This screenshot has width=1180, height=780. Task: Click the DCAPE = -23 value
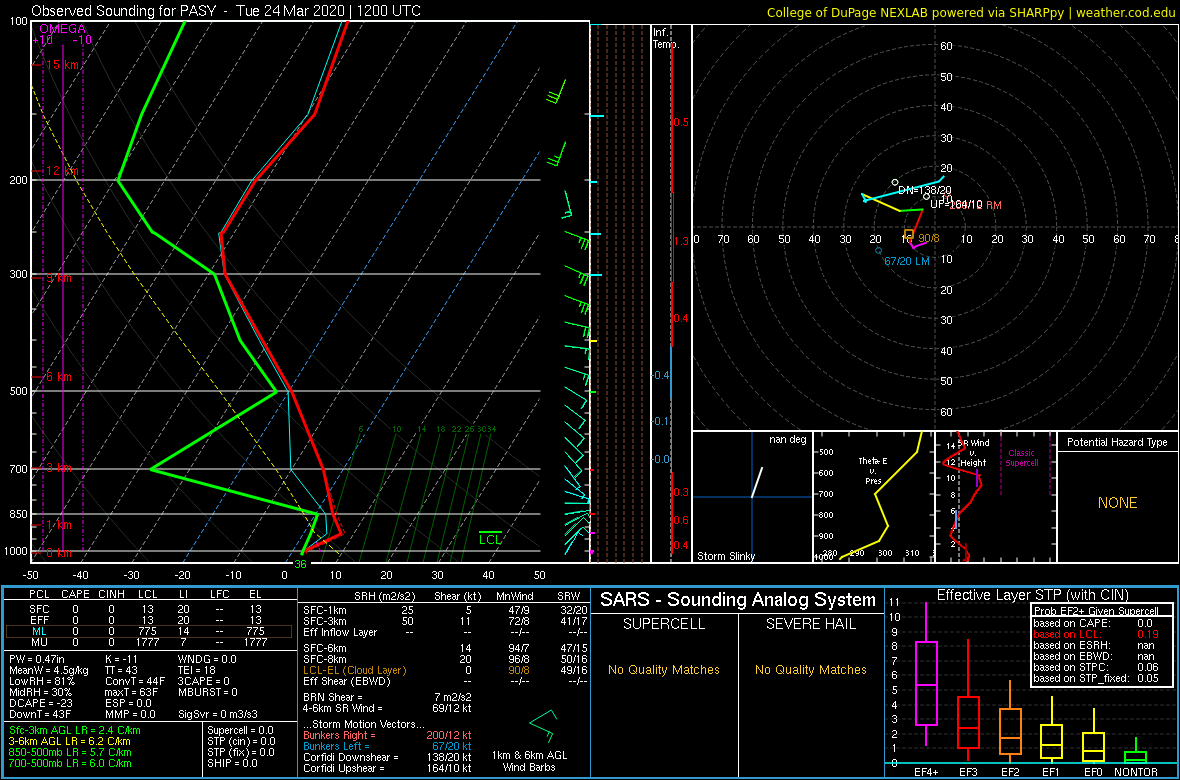click(39, 704)
